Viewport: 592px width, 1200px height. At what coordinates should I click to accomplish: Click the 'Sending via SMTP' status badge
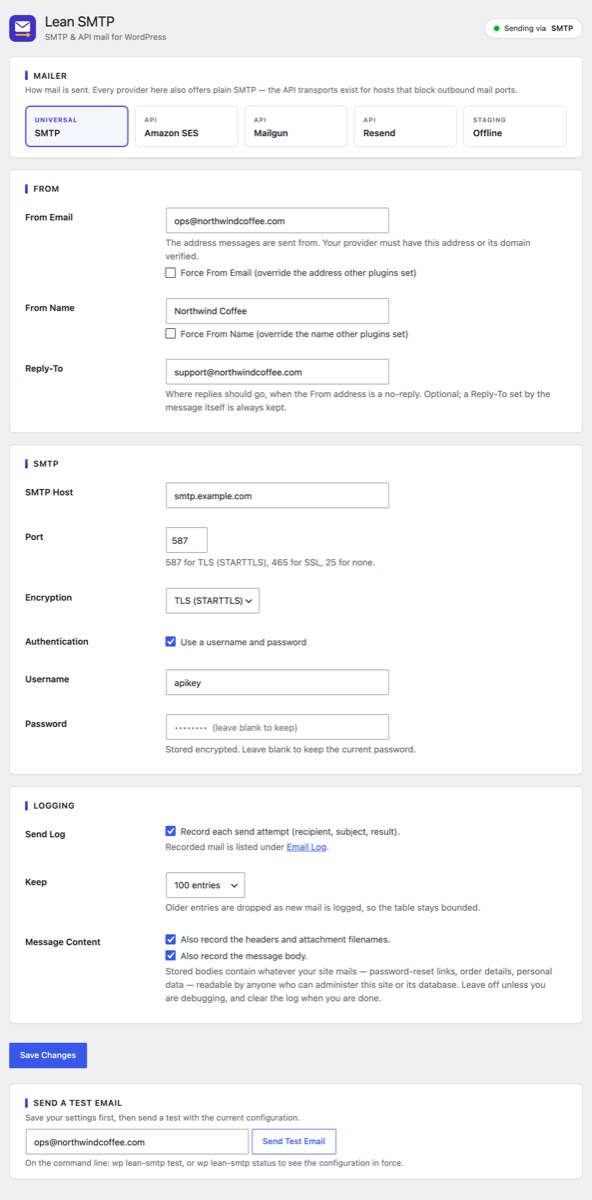[x=533, y=28]
